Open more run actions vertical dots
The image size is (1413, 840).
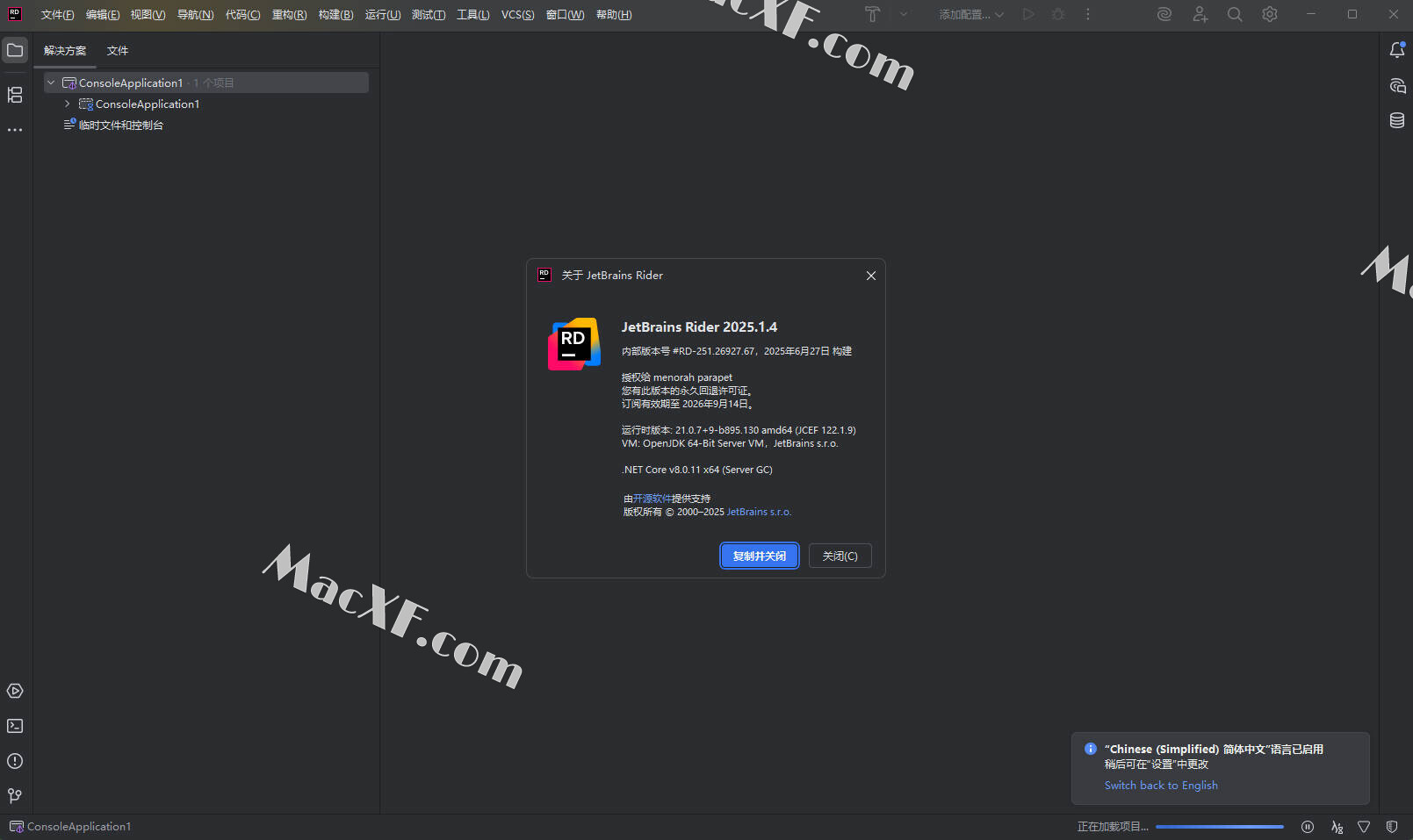coord(1088,14)
